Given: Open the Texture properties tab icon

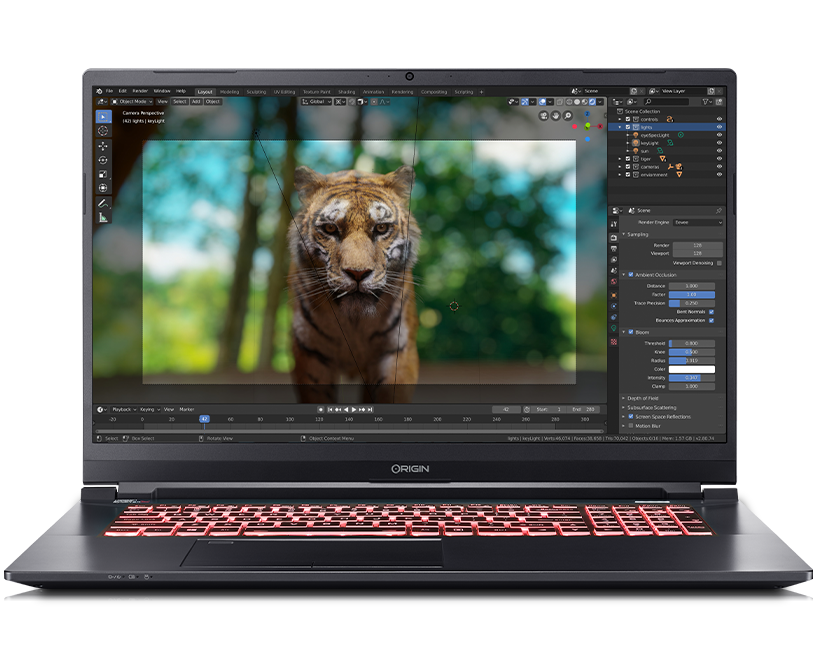Looking at the screenshot, I should click(614, 342).
